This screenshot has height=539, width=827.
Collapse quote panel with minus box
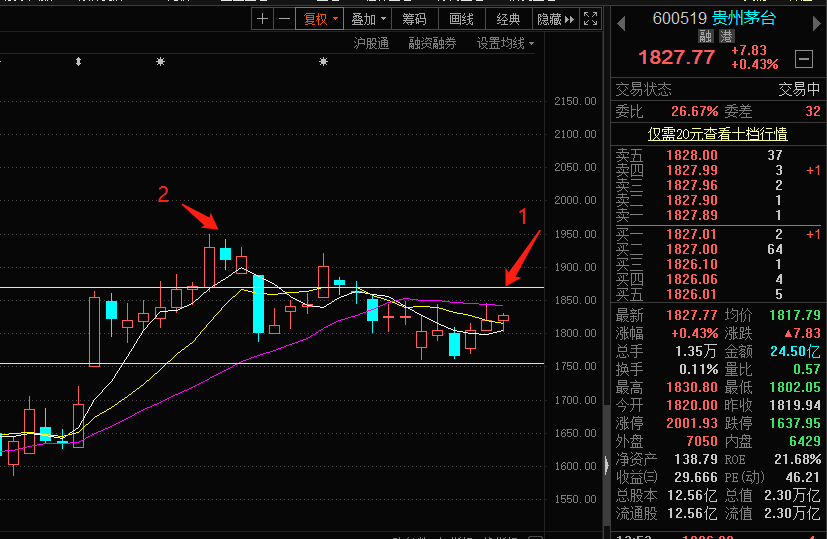click(804, 59)
